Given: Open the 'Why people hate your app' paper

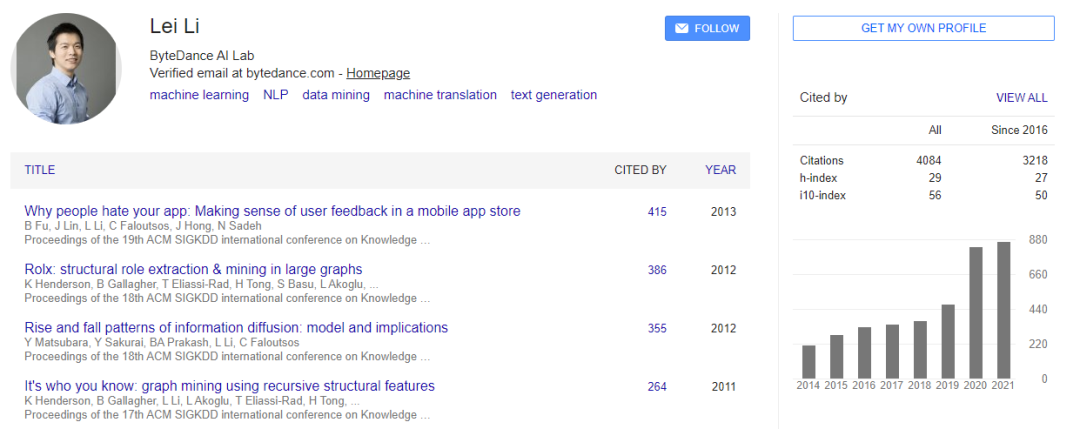Looking at the screenshot, I should pyautogui.click(x=272, y=211).
